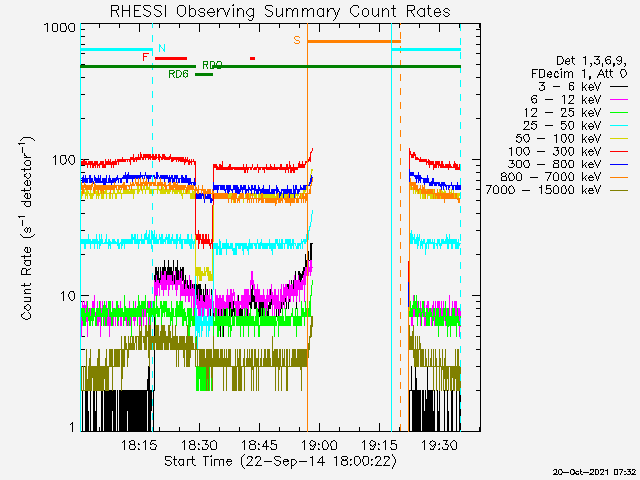This screenshot has height=480, width=640.
Task: Click the black line swatch for 3 - 6 keV
Action: [618, 87]
